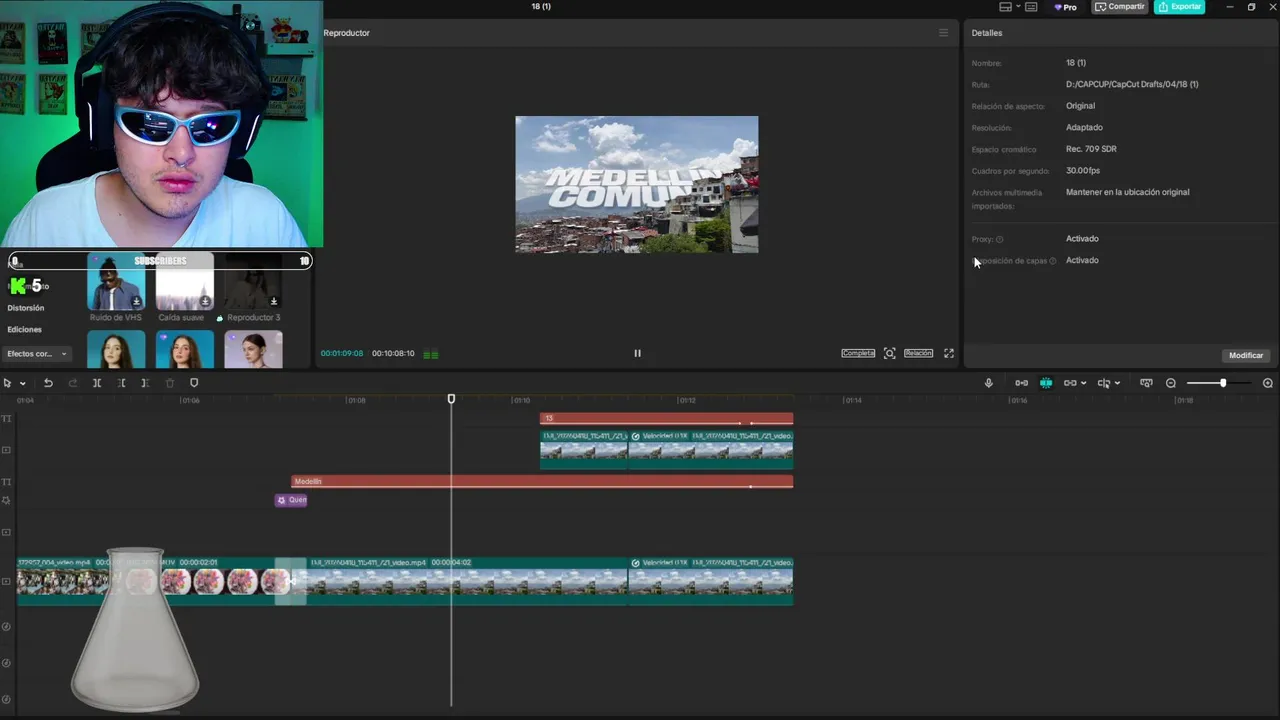Split the clip at playhead
The image size is (1280, 720).
pyautogui.click(x=97, y=383)
